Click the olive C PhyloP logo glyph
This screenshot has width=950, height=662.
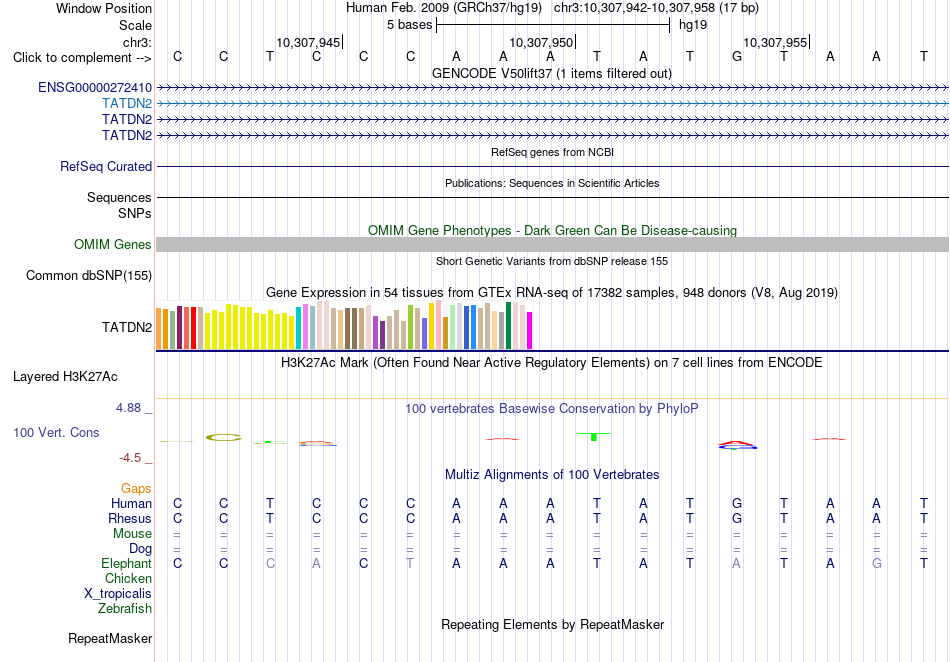tap(224, 437)
